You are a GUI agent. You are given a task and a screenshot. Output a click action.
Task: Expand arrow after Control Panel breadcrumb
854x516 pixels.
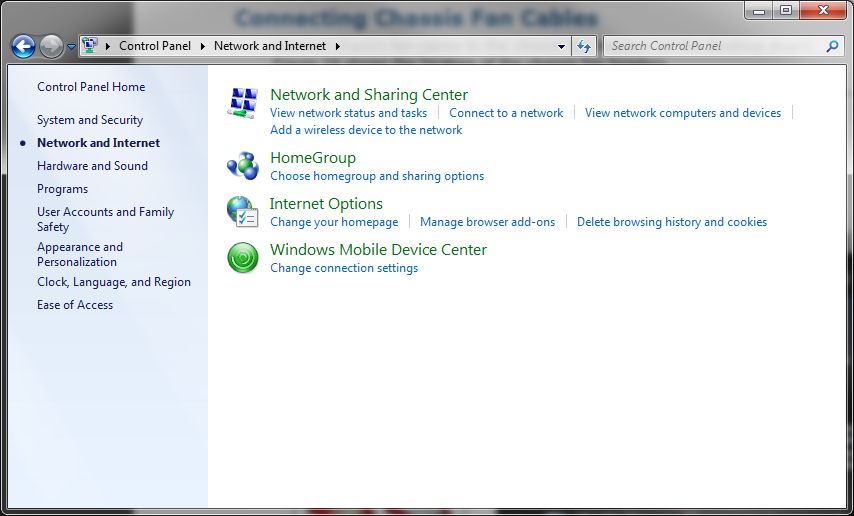click(203, 46)
